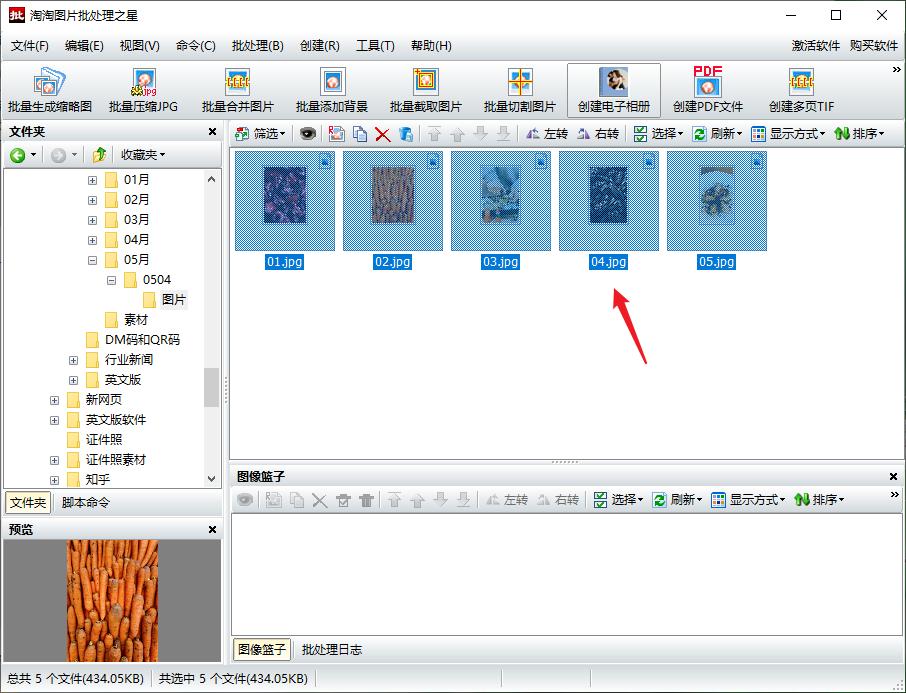The image size is (906, 693).
Task: Open the 创建电子相册 tool
Action: [x=612, y=88]
